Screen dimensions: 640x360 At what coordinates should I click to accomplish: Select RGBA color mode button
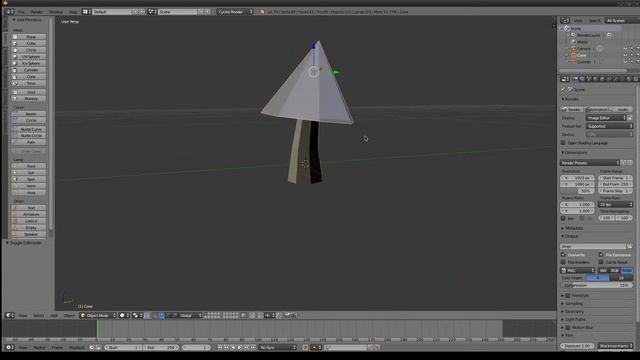click(x=627, y=270)
